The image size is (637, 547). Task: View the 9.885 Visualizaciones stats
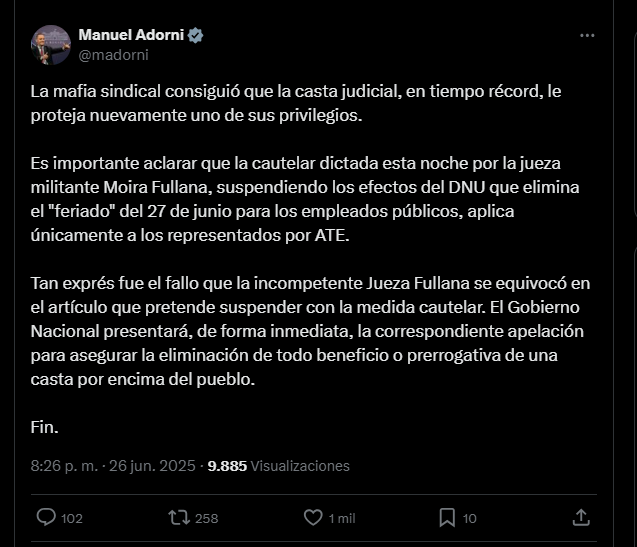click(x=278, y=466)
